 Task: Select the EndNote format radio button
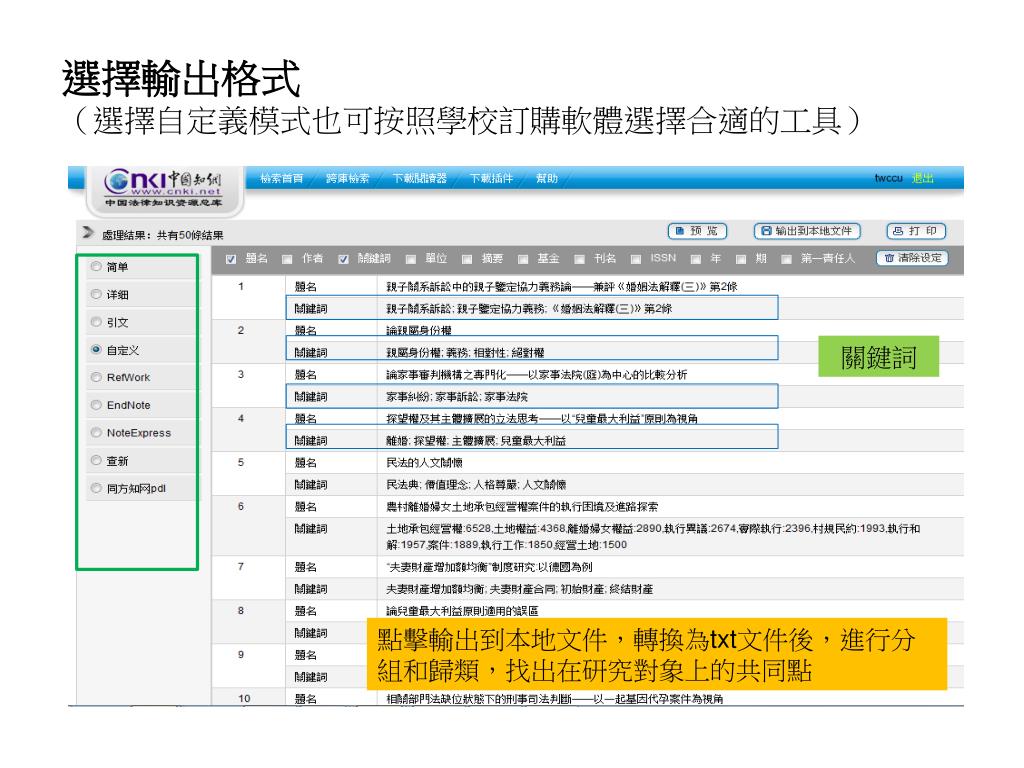[x=96, y=405]
